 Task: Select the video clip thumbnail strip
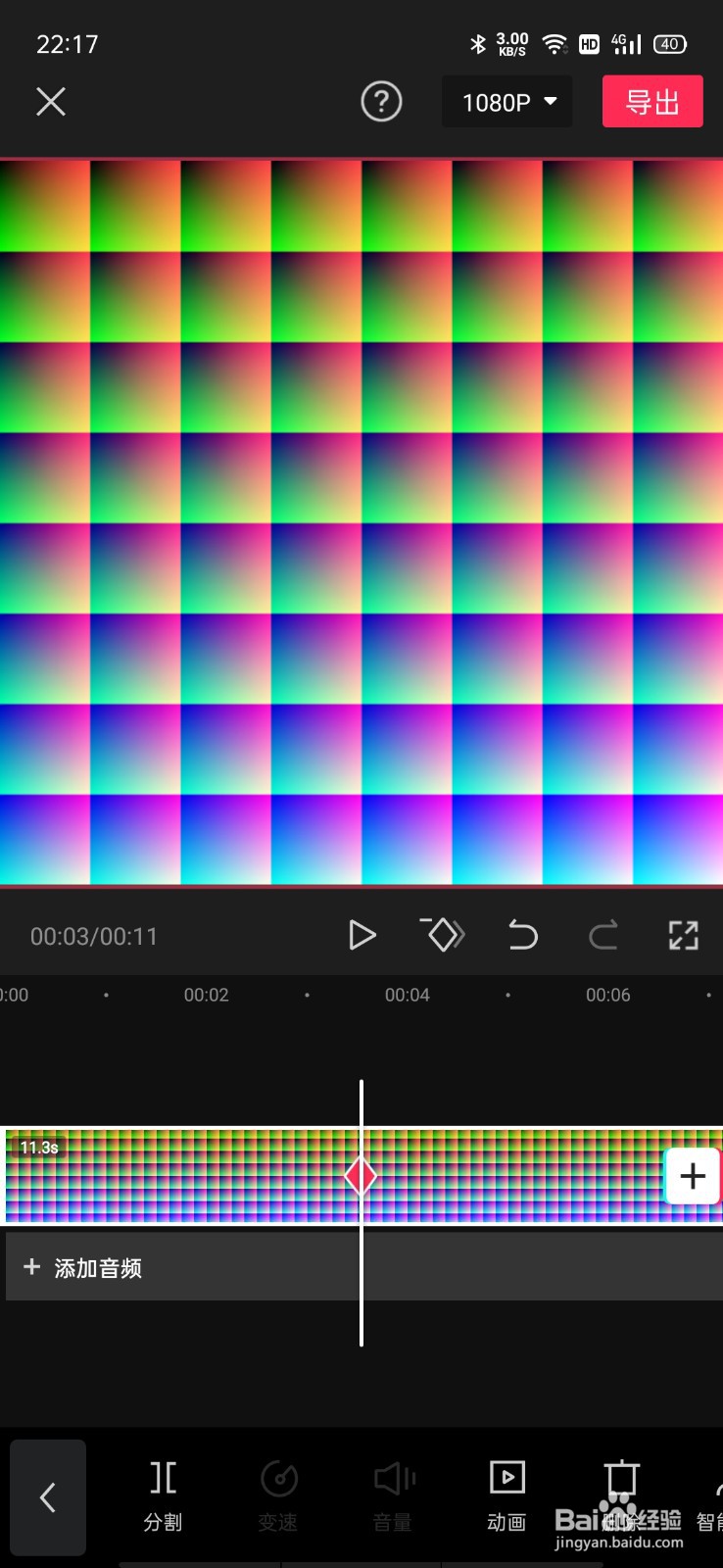[361, 1175]
